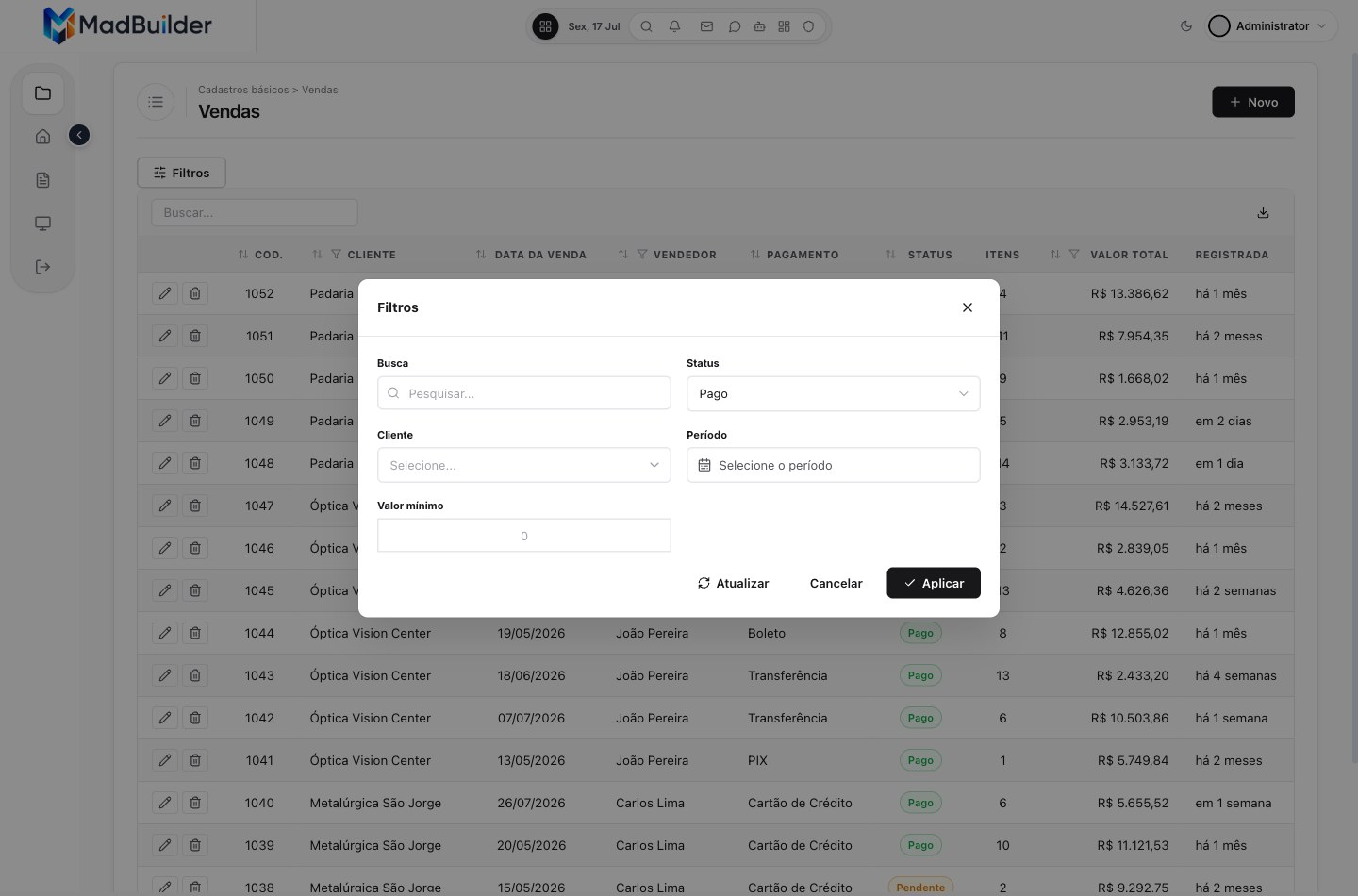Click the Atualizar button

tap(733, 583)
